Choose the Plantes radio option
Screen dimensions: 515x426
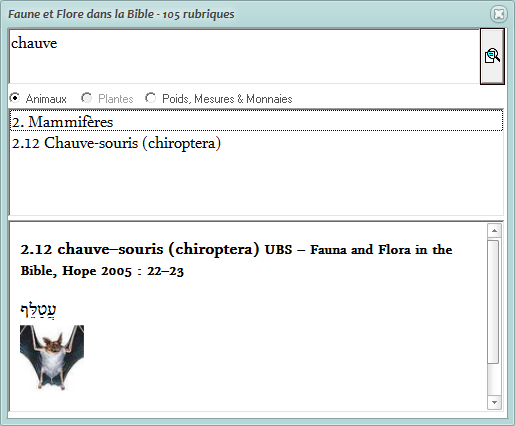click(x=87, y=98)
